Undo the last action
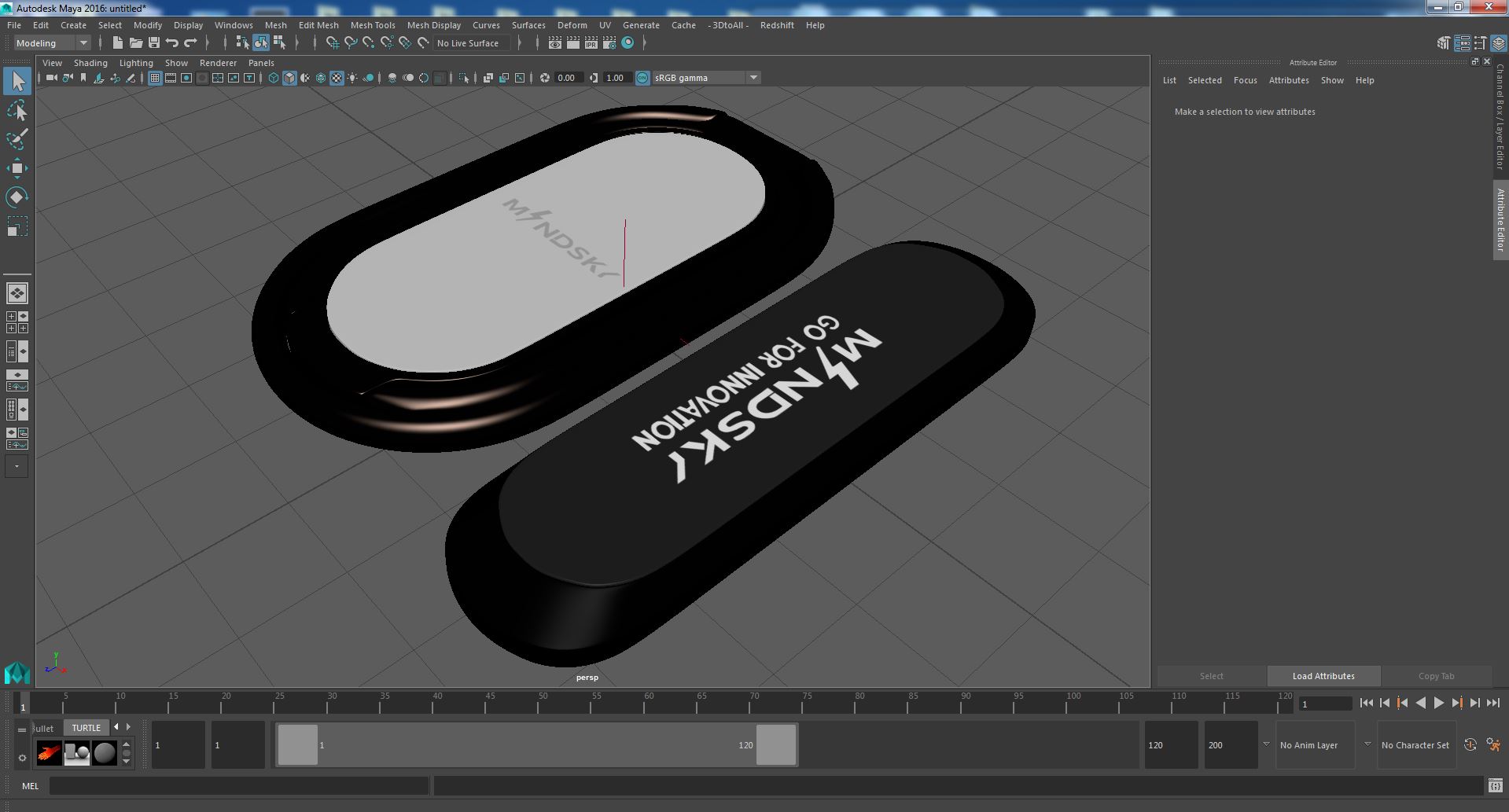Screen dimensions: 1509x812 click(172, 43)
